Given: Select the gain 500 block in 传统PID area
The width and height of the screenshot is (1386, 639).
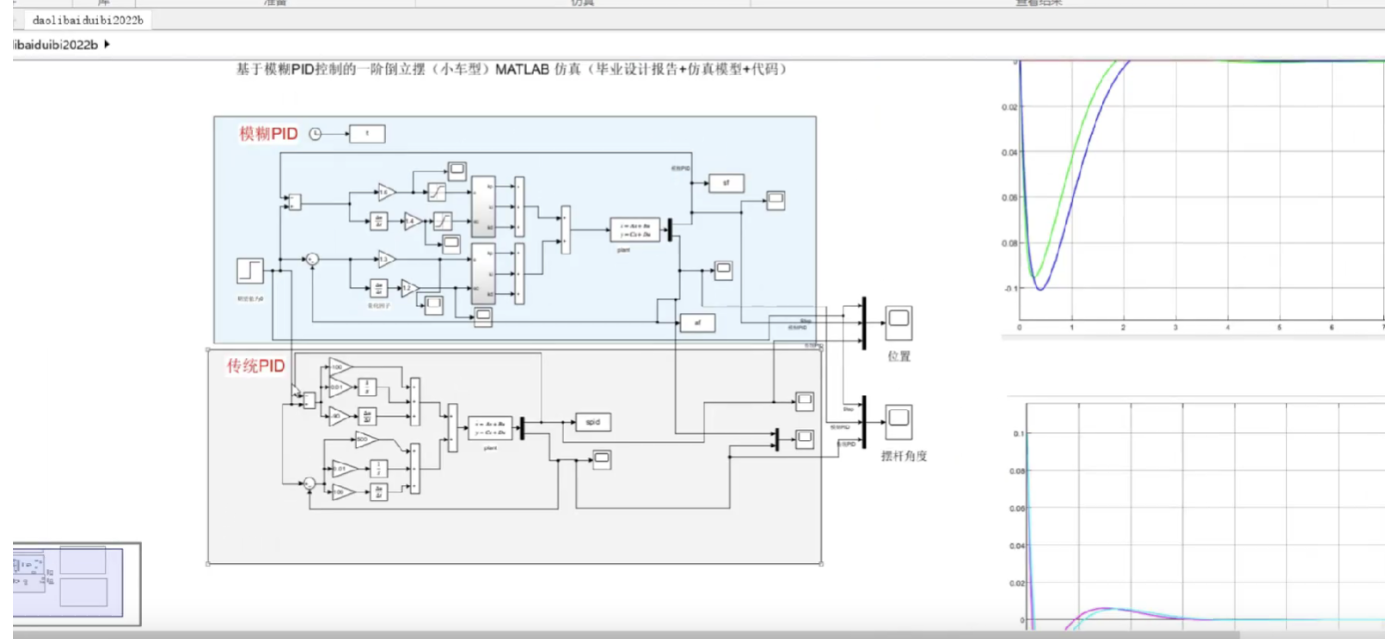Looking at the screenshot, I should 366,439.
